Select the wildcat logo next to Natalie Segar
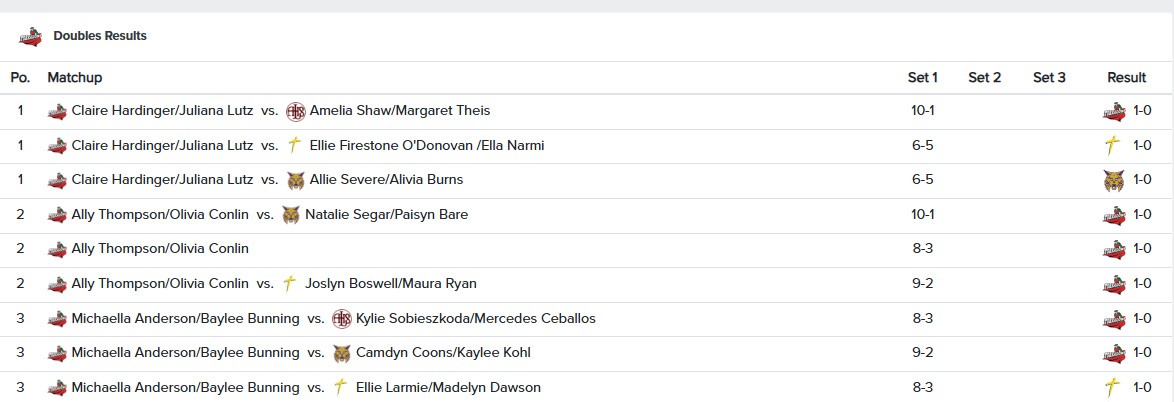The width and height of the screenshot is (1174, 402). [x=290, y=215]
